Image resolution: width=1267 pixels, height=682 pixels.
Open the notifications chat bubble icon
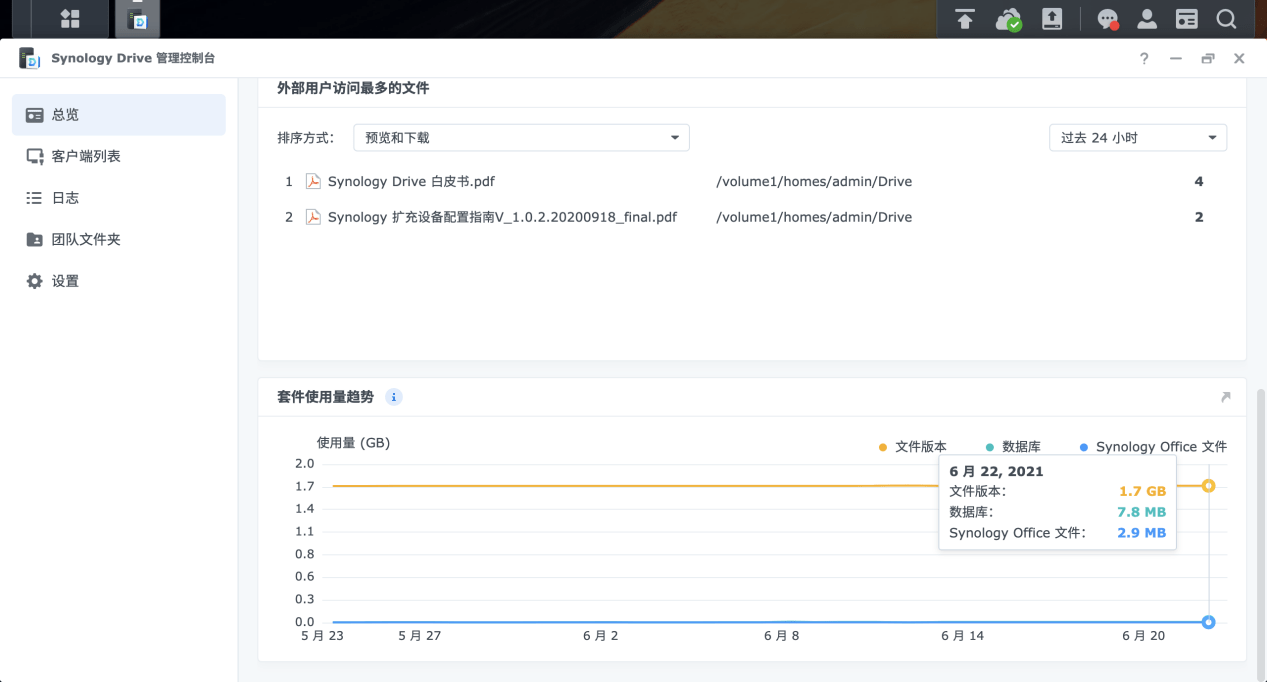(x=1107, y=19)
